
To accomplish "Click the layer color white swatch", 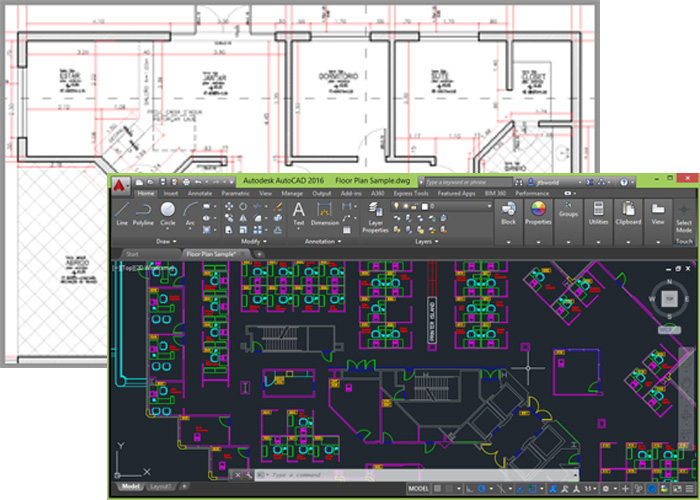I will (x=425, y=206).
